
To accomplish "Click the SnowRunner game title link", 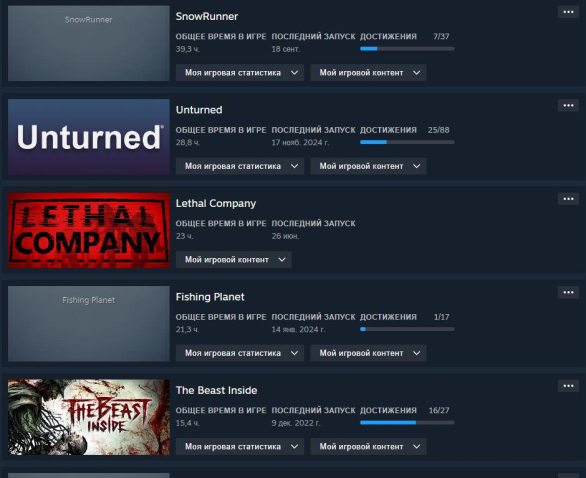I will tap(207, 16).
